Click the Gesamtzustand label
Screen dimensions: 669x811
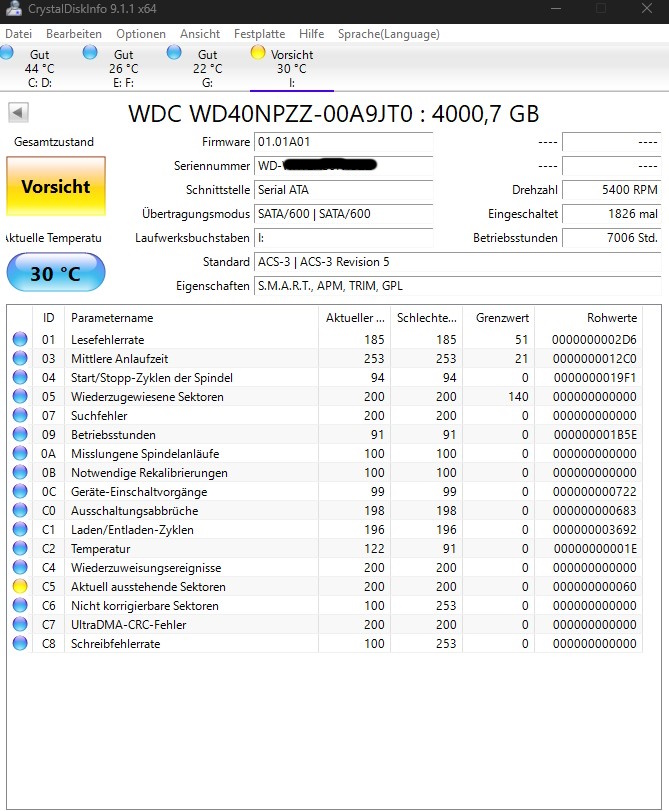tap(54, 142)
